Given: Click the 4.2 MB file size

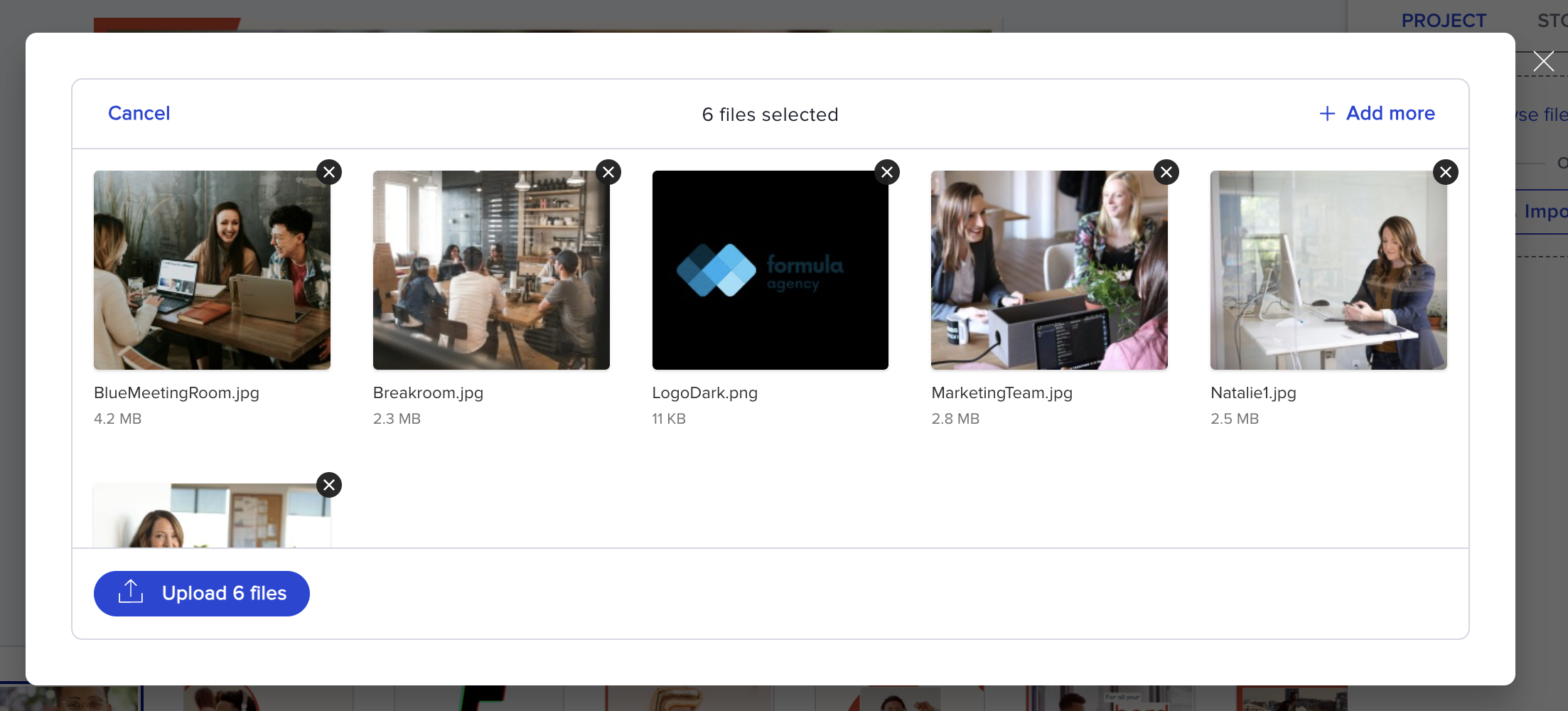Looking at the screenshot, I should click(118, 419).
